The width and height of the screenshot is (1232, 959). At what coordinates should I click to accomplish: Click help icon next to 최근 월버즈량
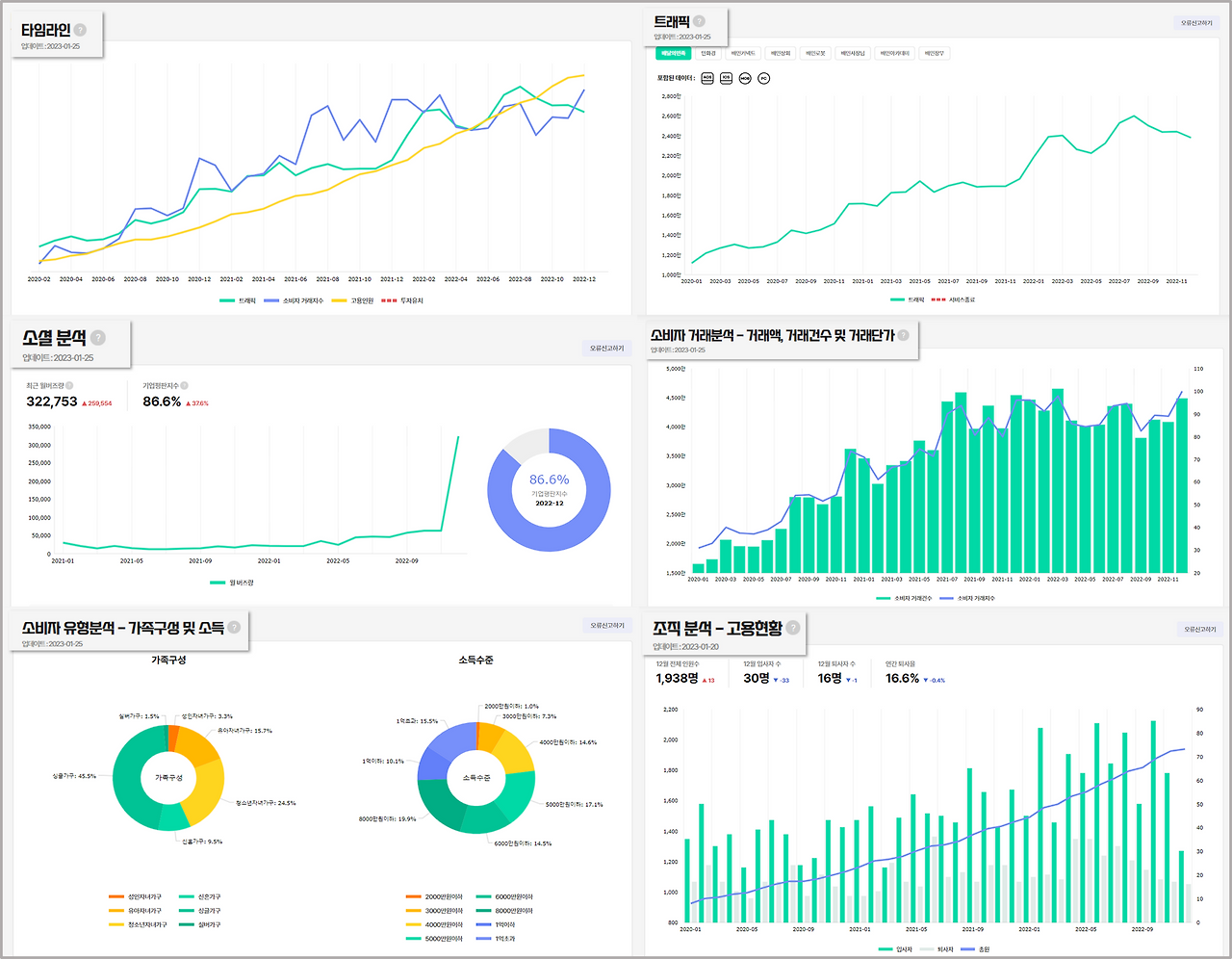(x=69, y=385)
